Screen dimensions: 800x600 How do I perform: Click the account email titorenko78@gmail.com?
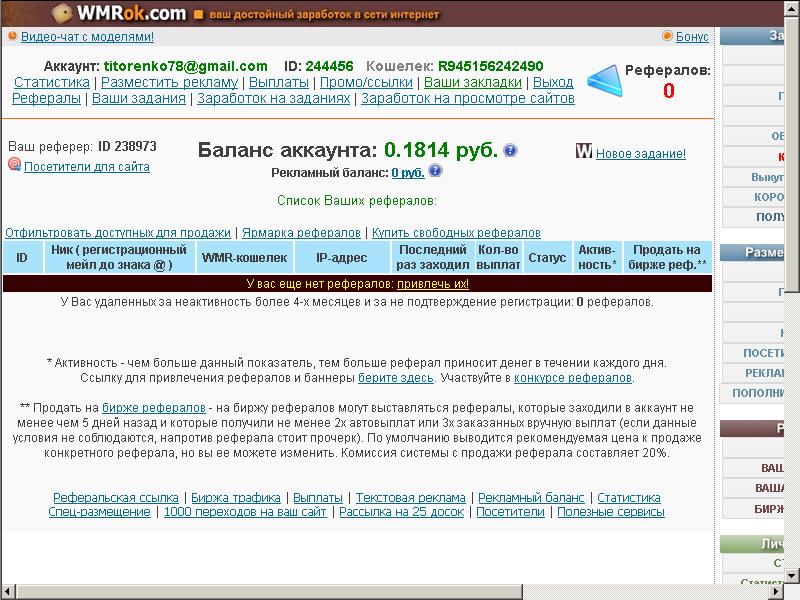tap(186, 66)
